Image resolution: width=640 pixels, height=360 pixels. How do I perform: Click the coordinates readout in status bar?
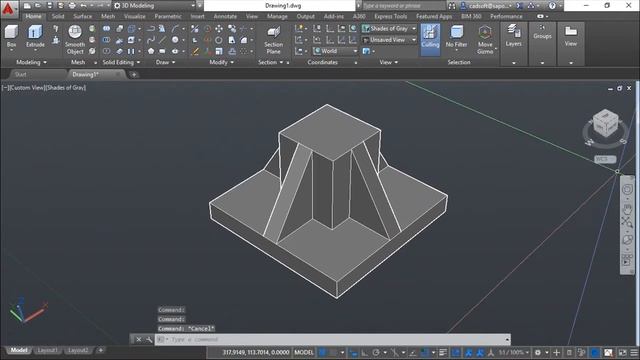point(256,352)
